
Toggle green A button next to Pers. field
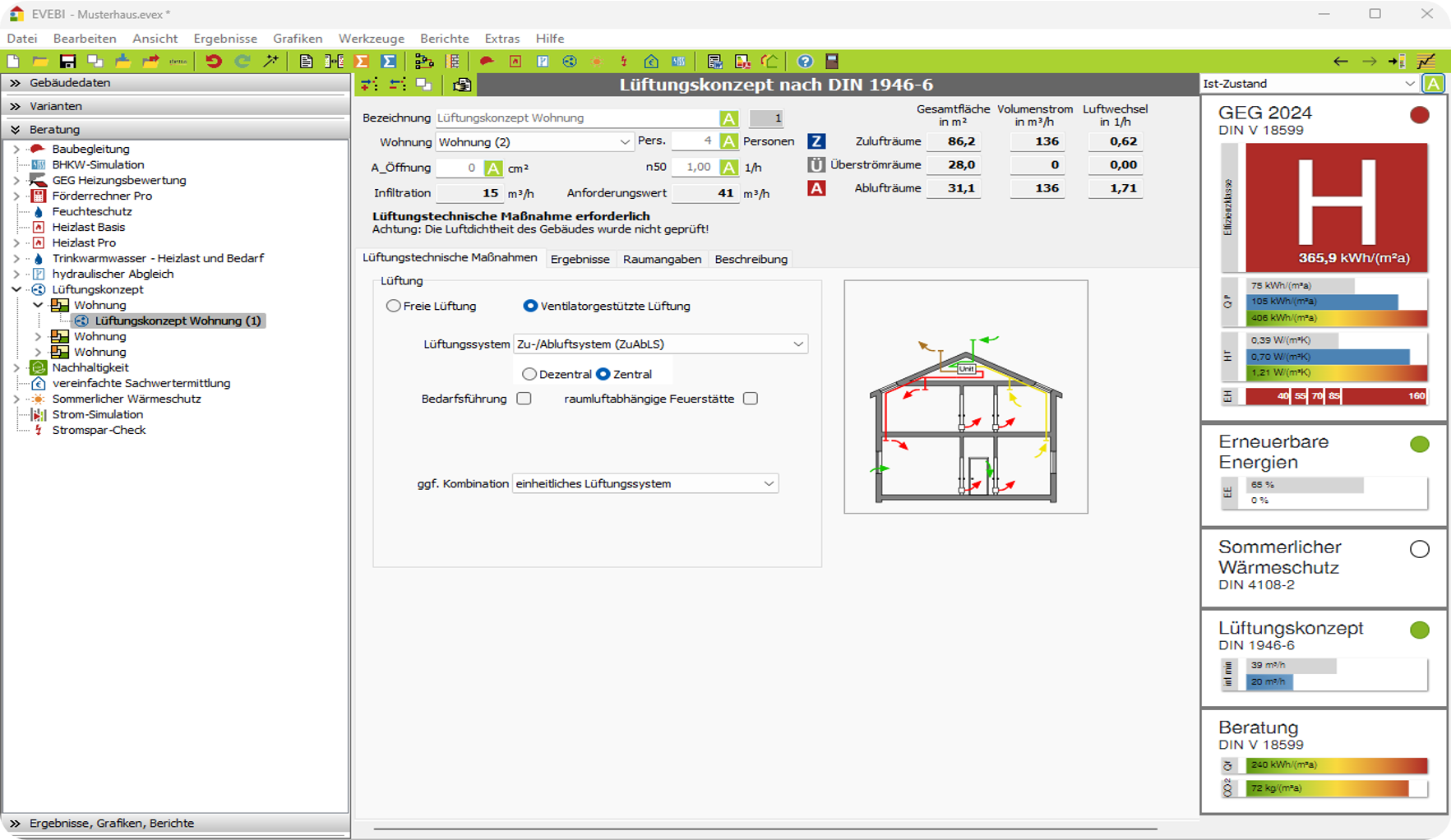point(728,141)
